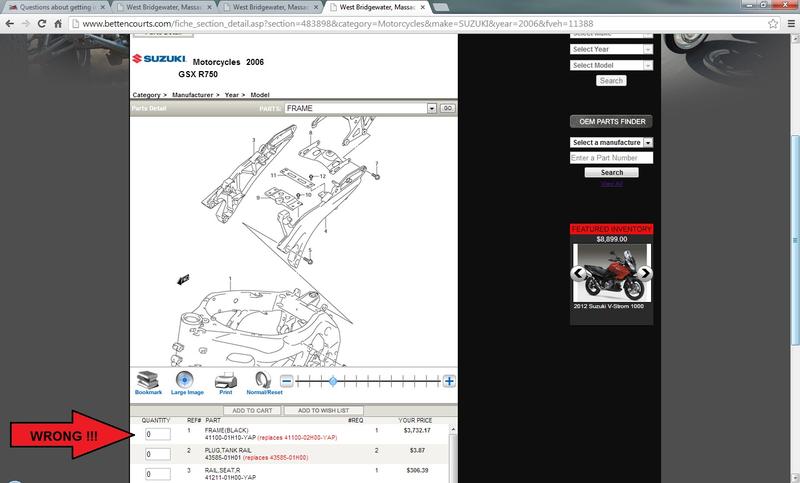This screenshot has height=483, width=800.
Task: Click the V-Strom 1000 motorcycle thumbnail
Action: point(611,273)
